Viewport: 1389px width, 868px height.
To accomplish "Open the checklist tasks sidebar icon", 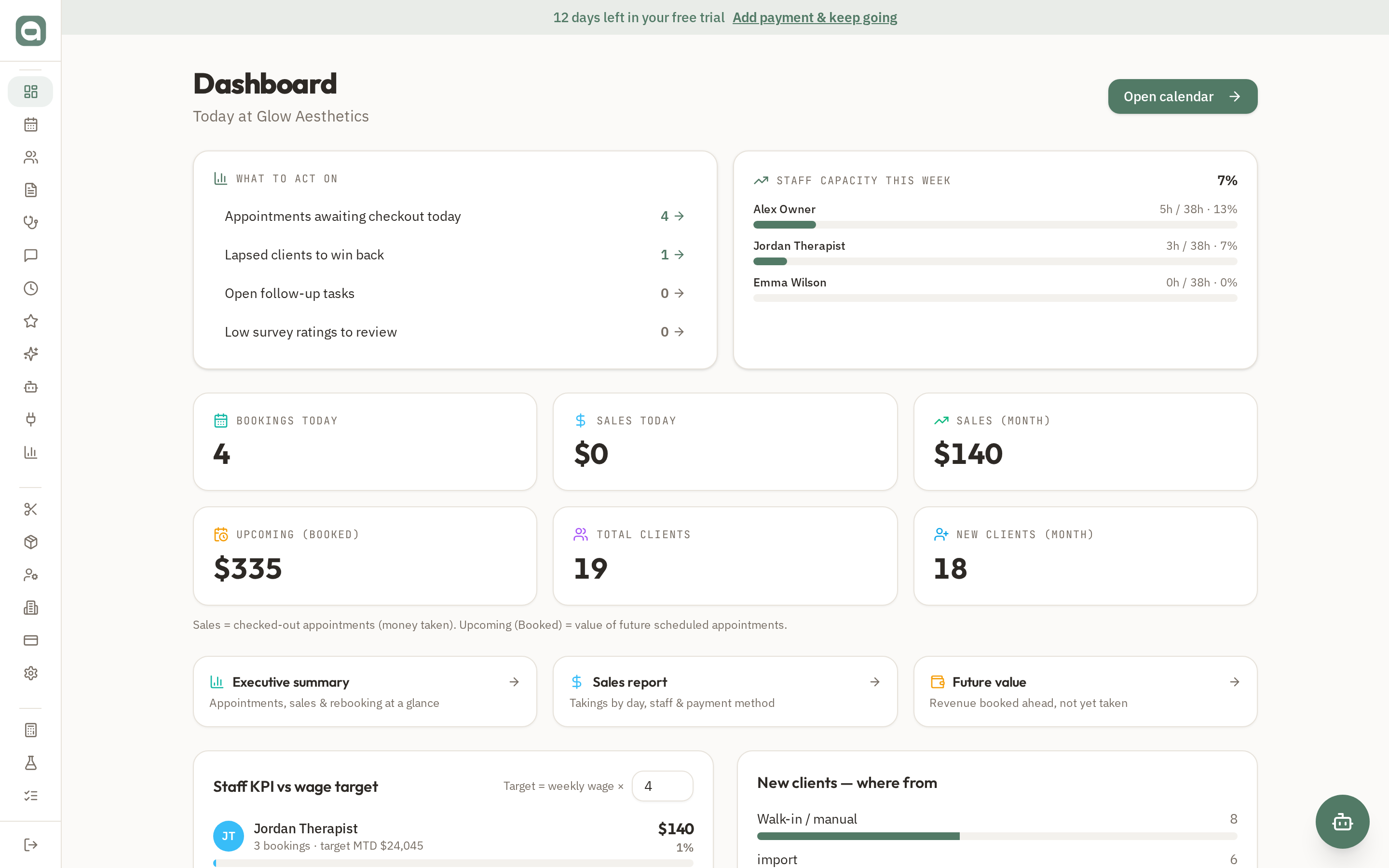I will (x=30, y=796).
